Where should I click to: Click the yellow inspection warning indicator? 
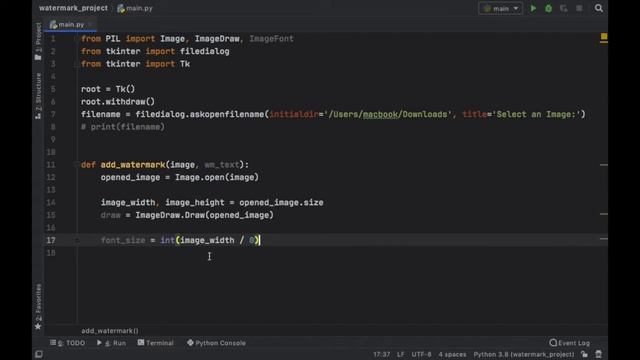pos(604,37)
